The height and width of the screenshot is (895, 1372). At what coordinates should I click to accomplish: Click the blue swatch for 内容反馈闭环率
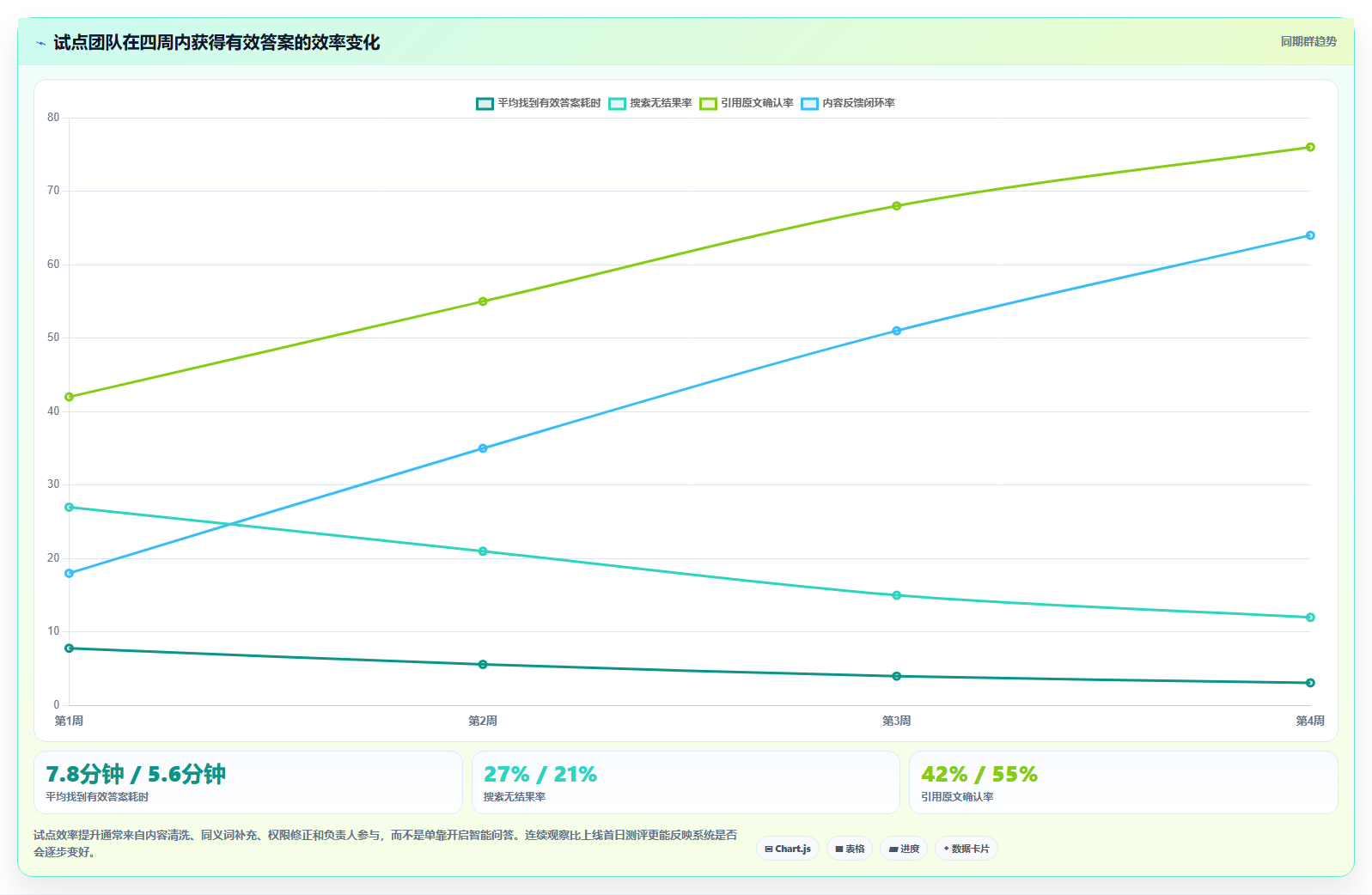tap(809, 103)
